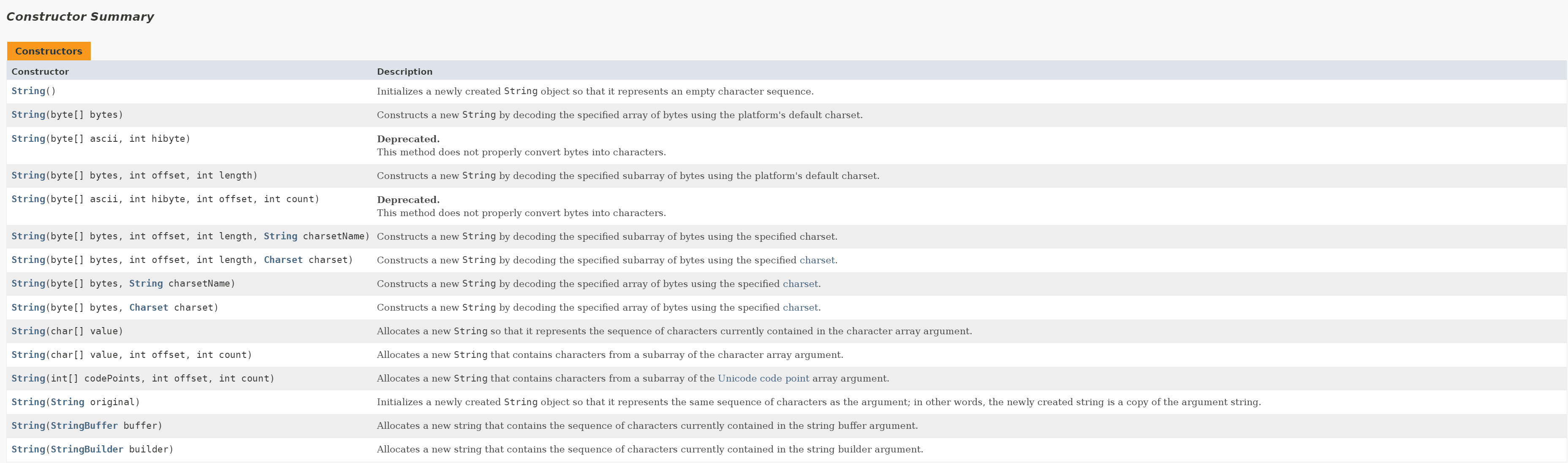Click the 'Constructor Summary' heading
Viewport: 1568px width, 463px height.
80,16
